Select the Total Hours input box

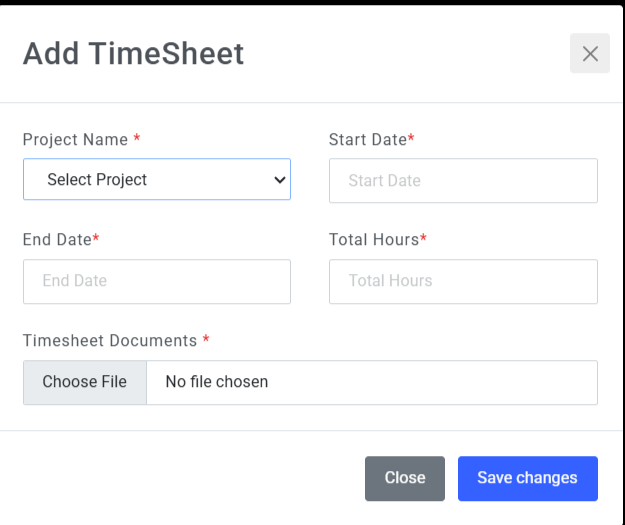pyautogui.click(x=463, y=281)
